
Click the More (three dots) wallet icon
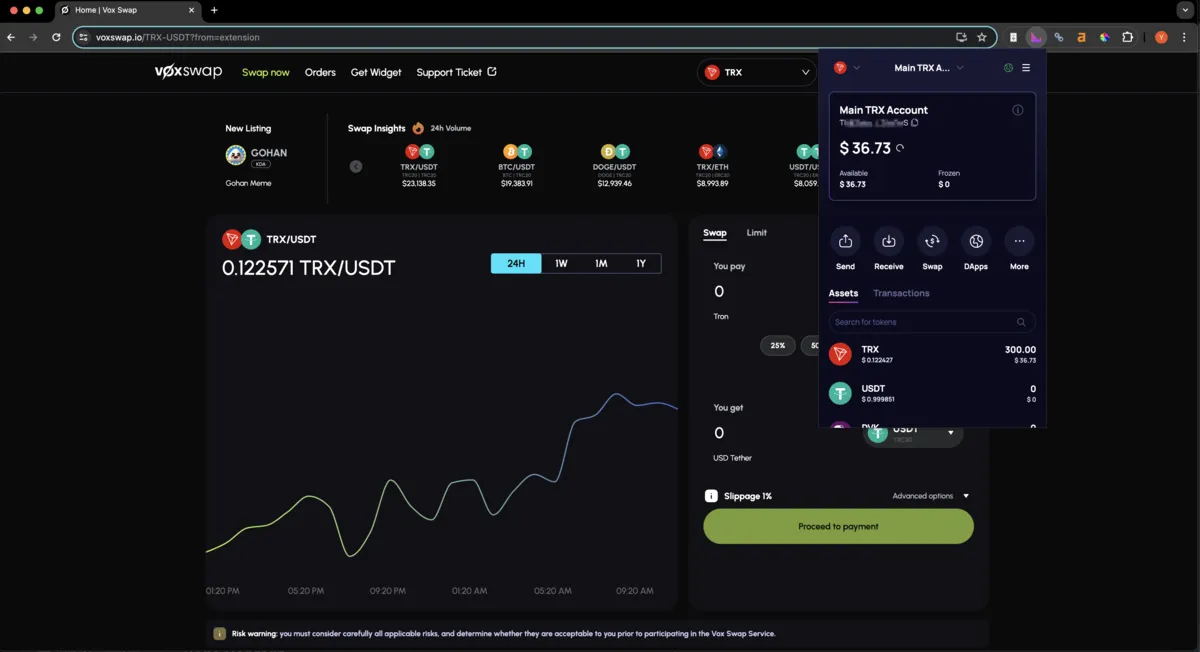click(x=1019, y=241)
